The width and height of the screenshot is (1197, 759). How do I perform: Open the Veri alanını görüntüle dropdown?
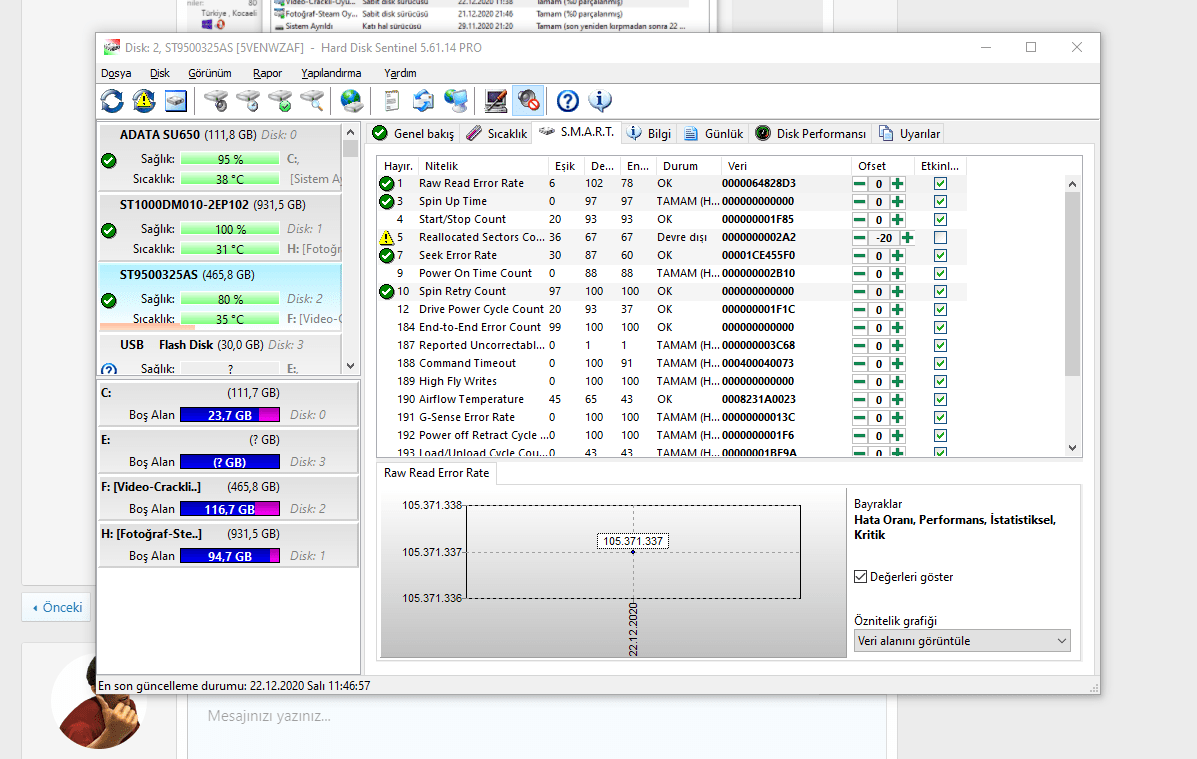(x=961, y=641)
